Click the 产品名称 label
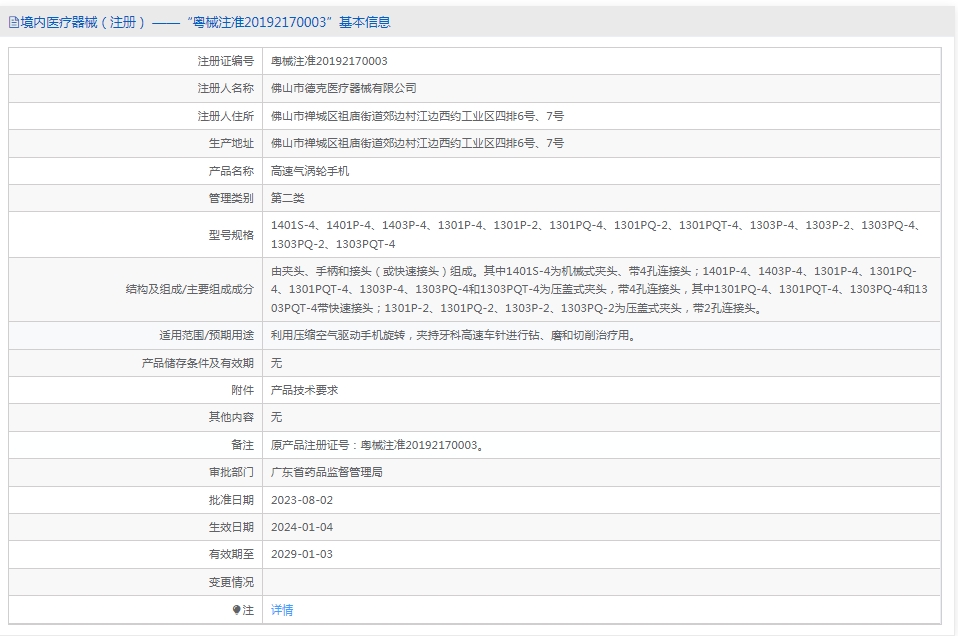Viewport: 958px width, 636px height. coord(231,171)
